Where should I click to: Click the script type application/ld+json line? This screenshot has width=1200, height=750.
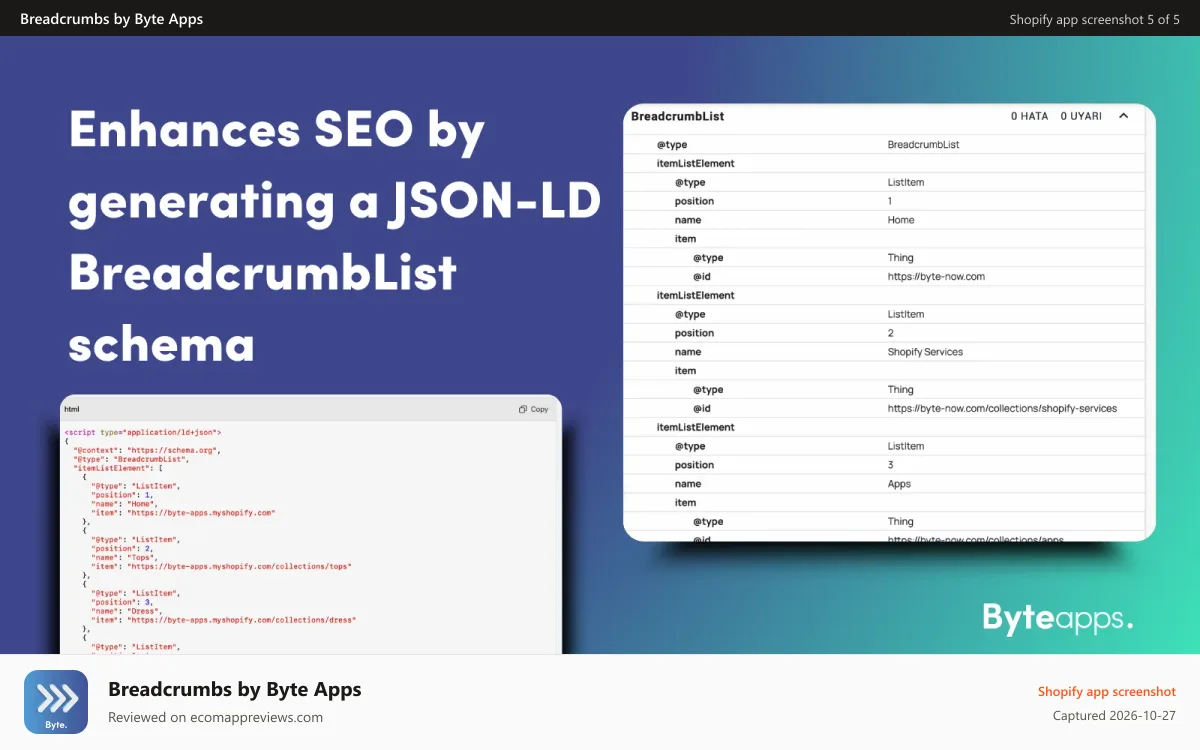143,432
